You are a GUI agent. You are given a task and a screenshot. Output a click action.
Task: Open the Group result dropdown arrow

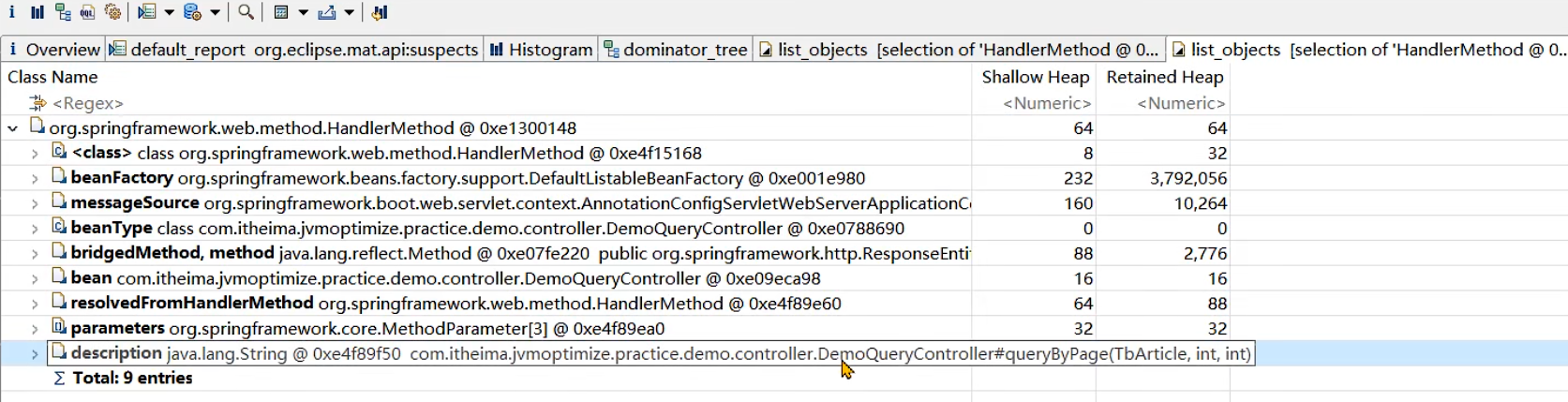[304, 12]
